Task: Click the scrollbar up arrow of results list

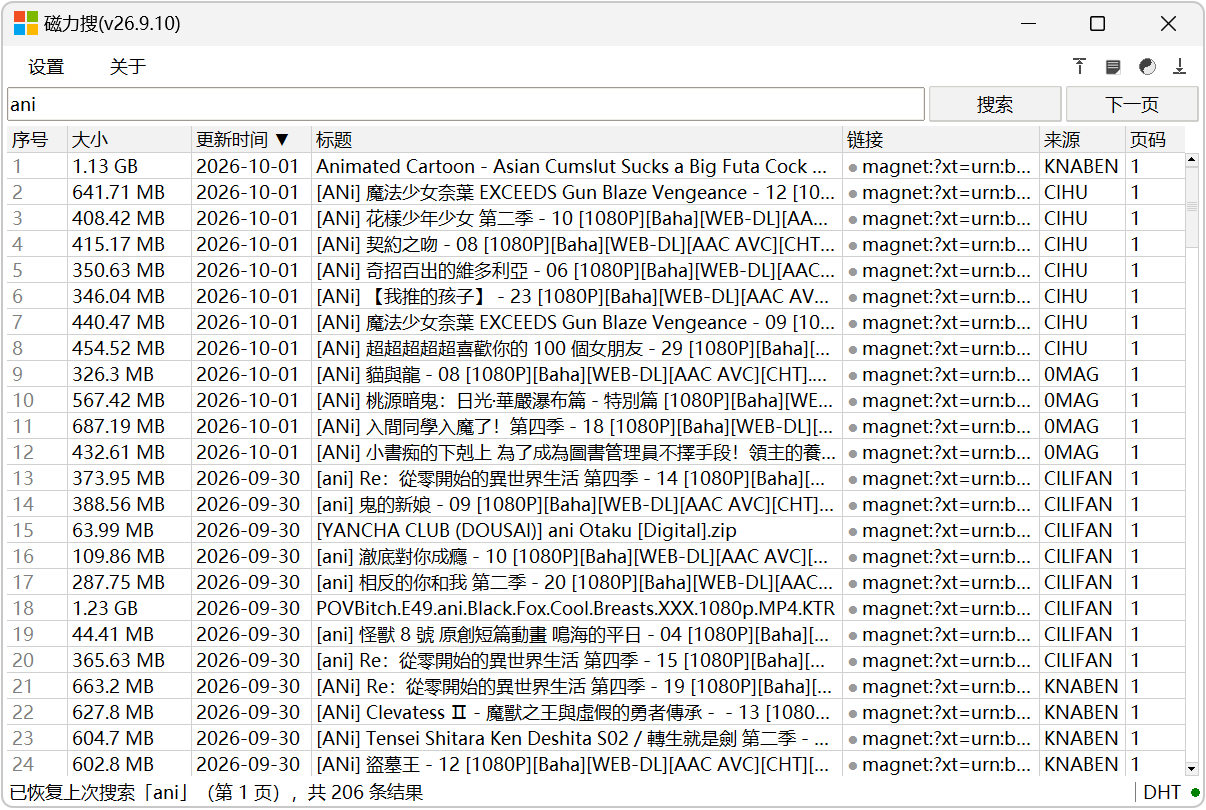Action: [x=1191, y=160]
